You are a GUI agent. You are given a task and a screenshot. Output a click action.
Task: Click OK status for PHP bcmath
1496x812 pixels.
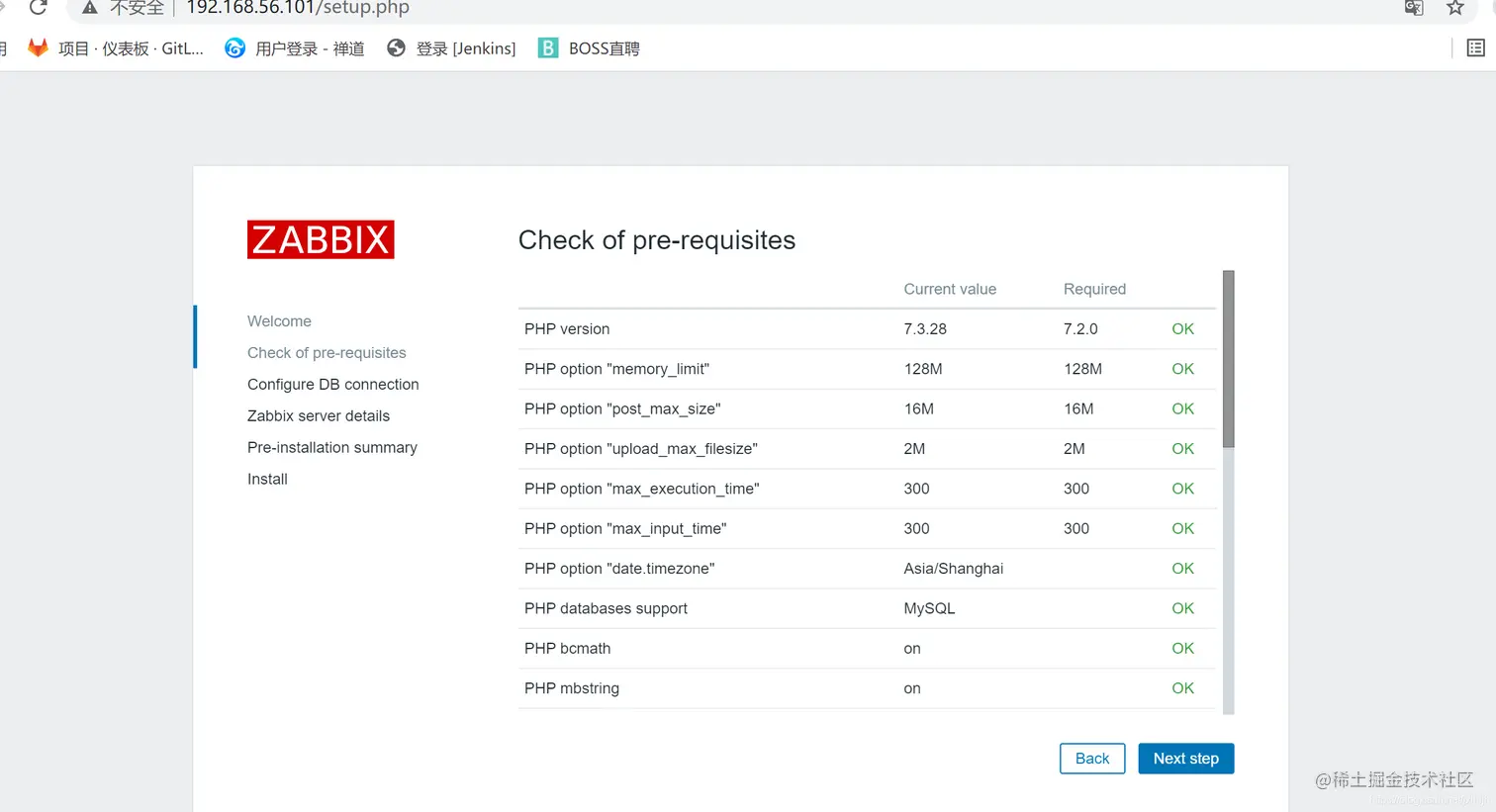1182,649
